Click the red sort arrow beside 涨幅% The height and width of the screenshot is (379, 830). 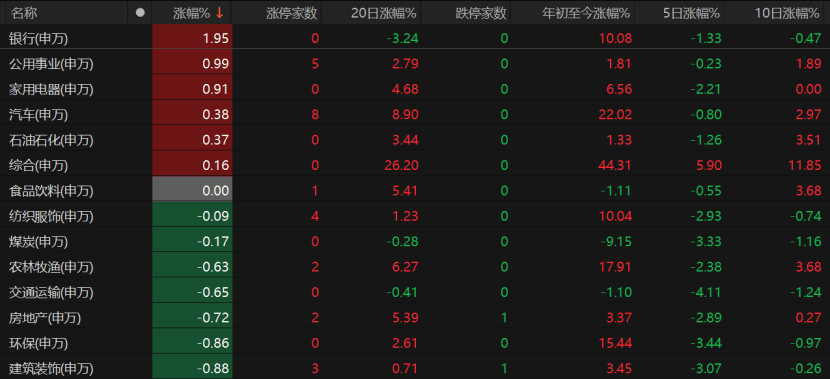coord(220,13)
